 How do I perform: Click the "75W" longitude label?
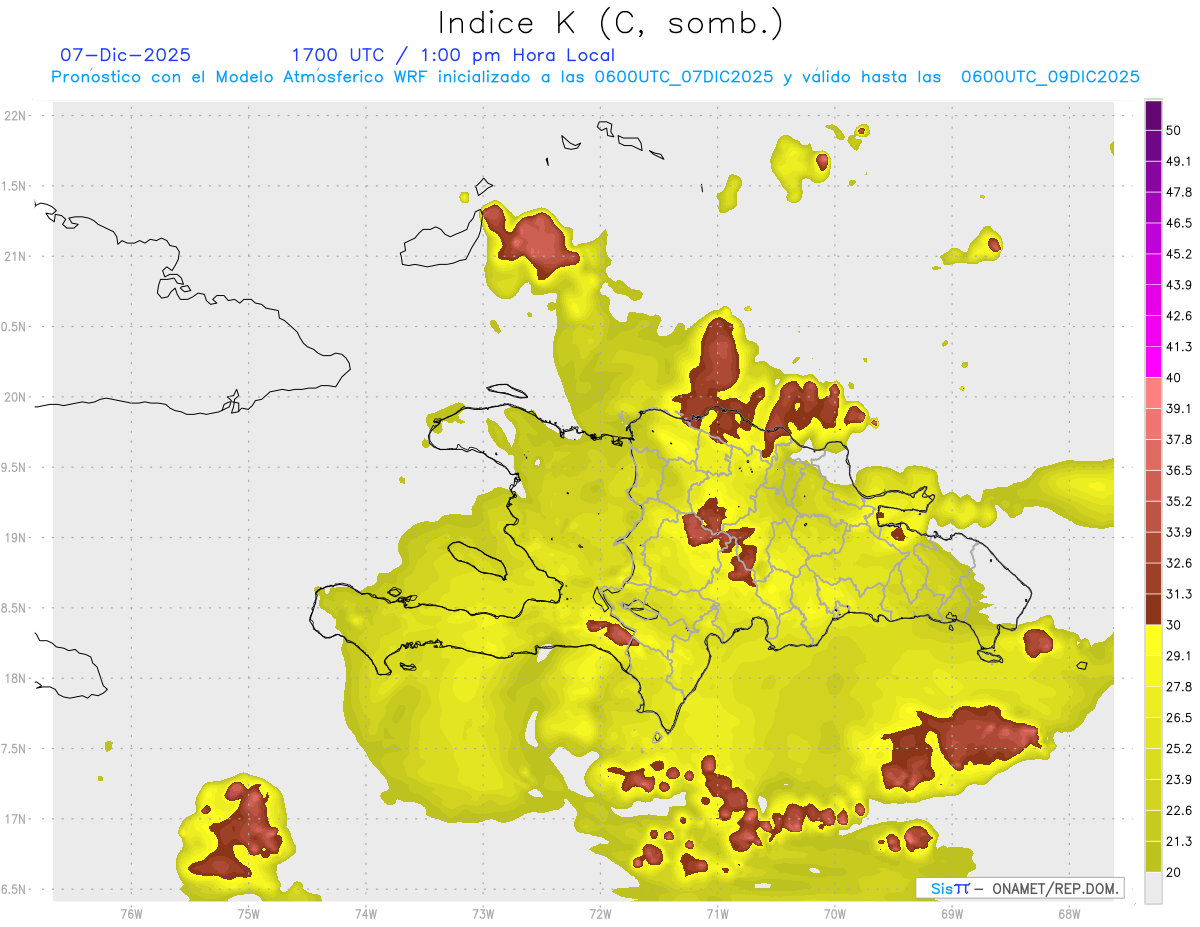pos(248,913)
